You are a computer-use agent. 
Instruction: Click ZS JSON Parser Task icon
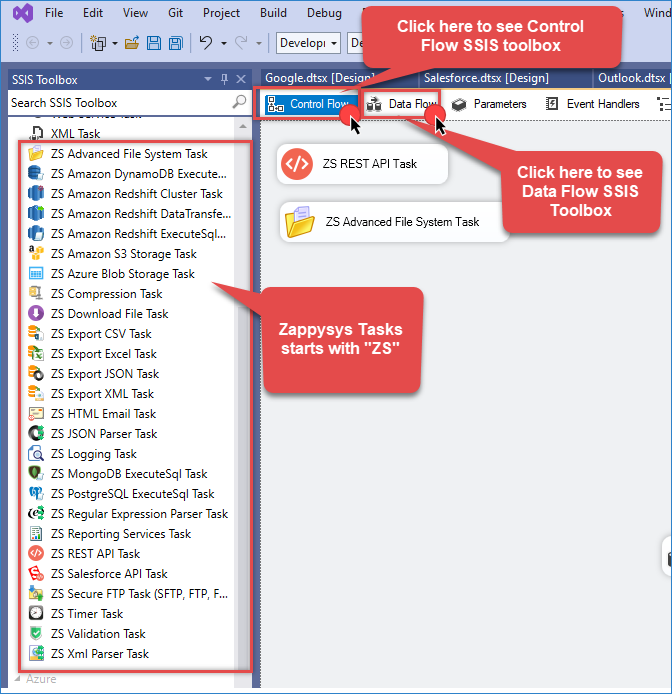point(36,433)
